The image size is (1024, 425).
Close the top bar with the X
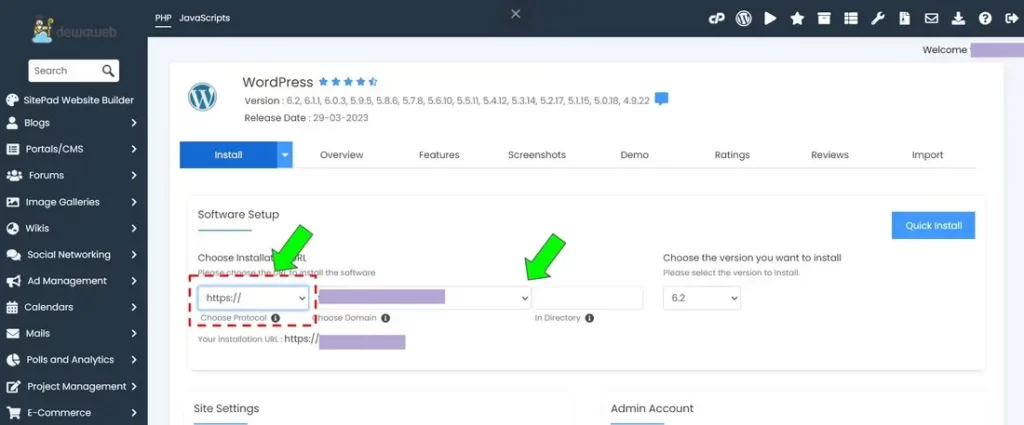click(515, 14)
